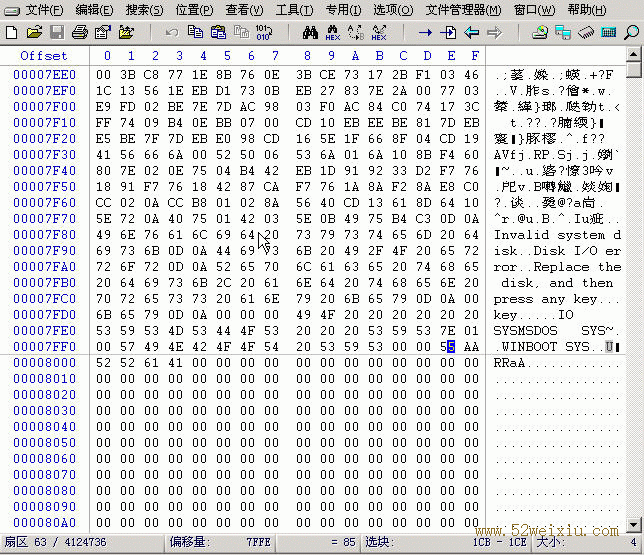Click status bar '大小:' size field
Image resolution: width=644 pixels, height=555 pixels.
(x=587, y=542)
